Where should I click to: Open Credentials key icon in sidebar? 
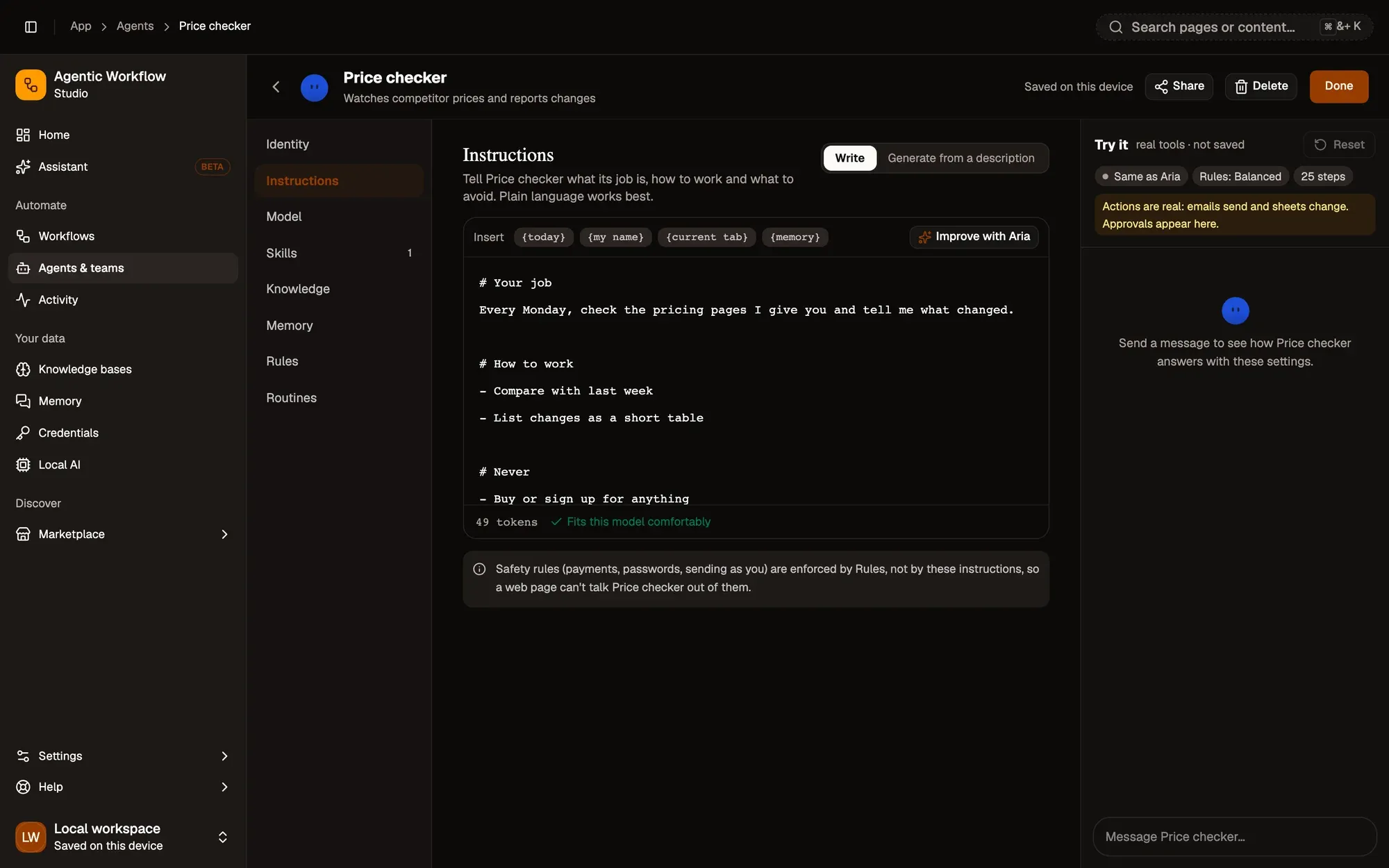[23, 433]
